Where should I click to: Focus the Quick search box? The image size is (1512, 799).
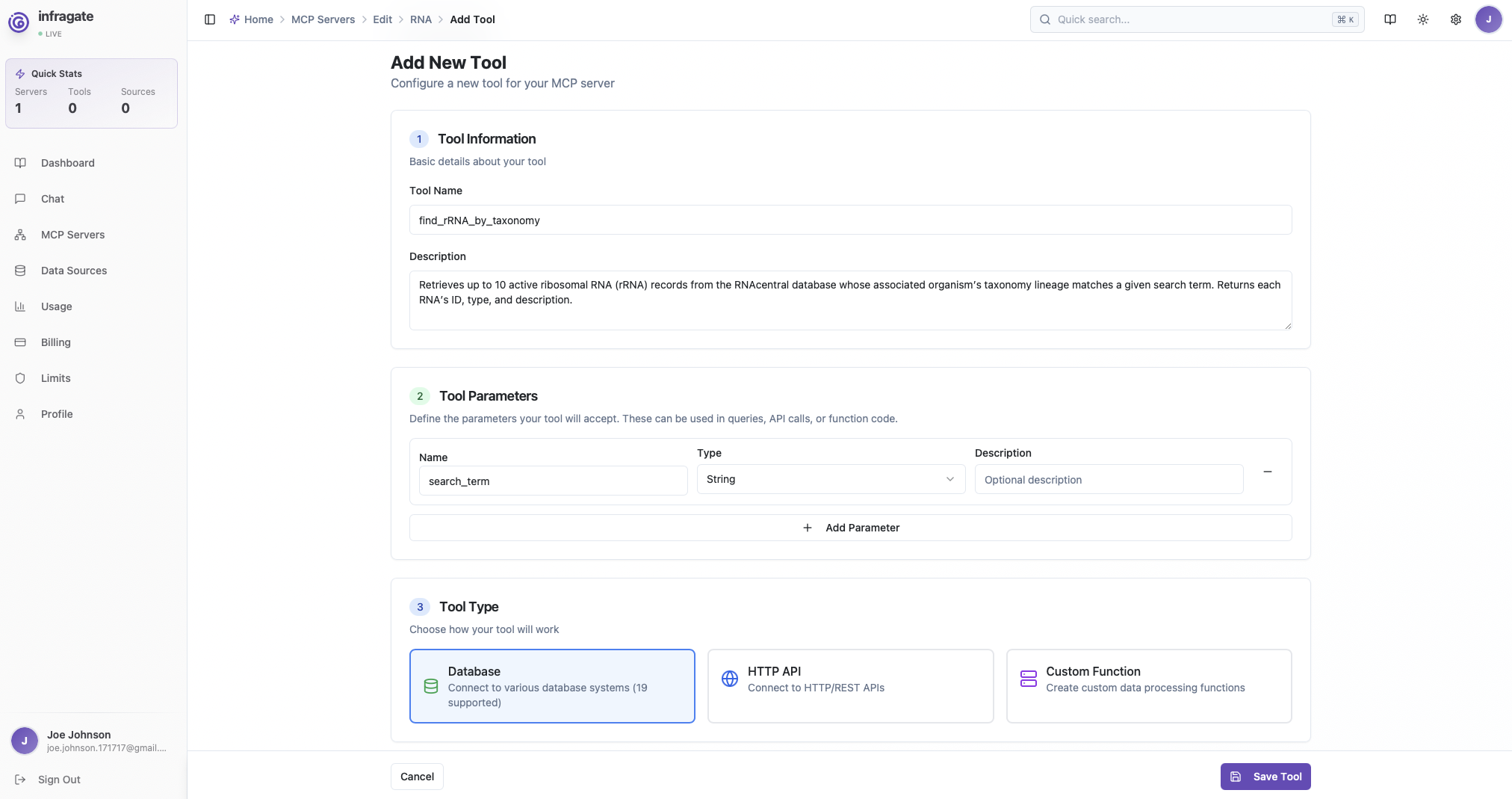tap(1197, 19)
